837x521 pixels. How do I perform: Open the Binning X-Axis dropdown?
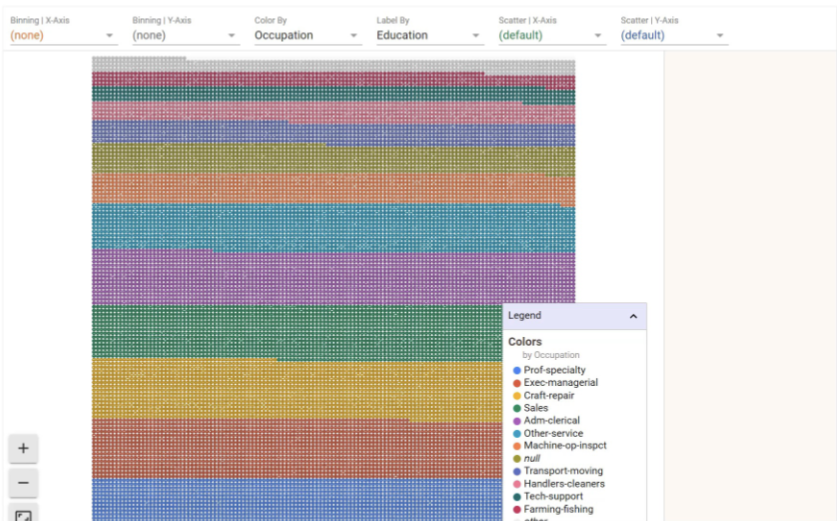pyautogui.click(x=64, y=35)
